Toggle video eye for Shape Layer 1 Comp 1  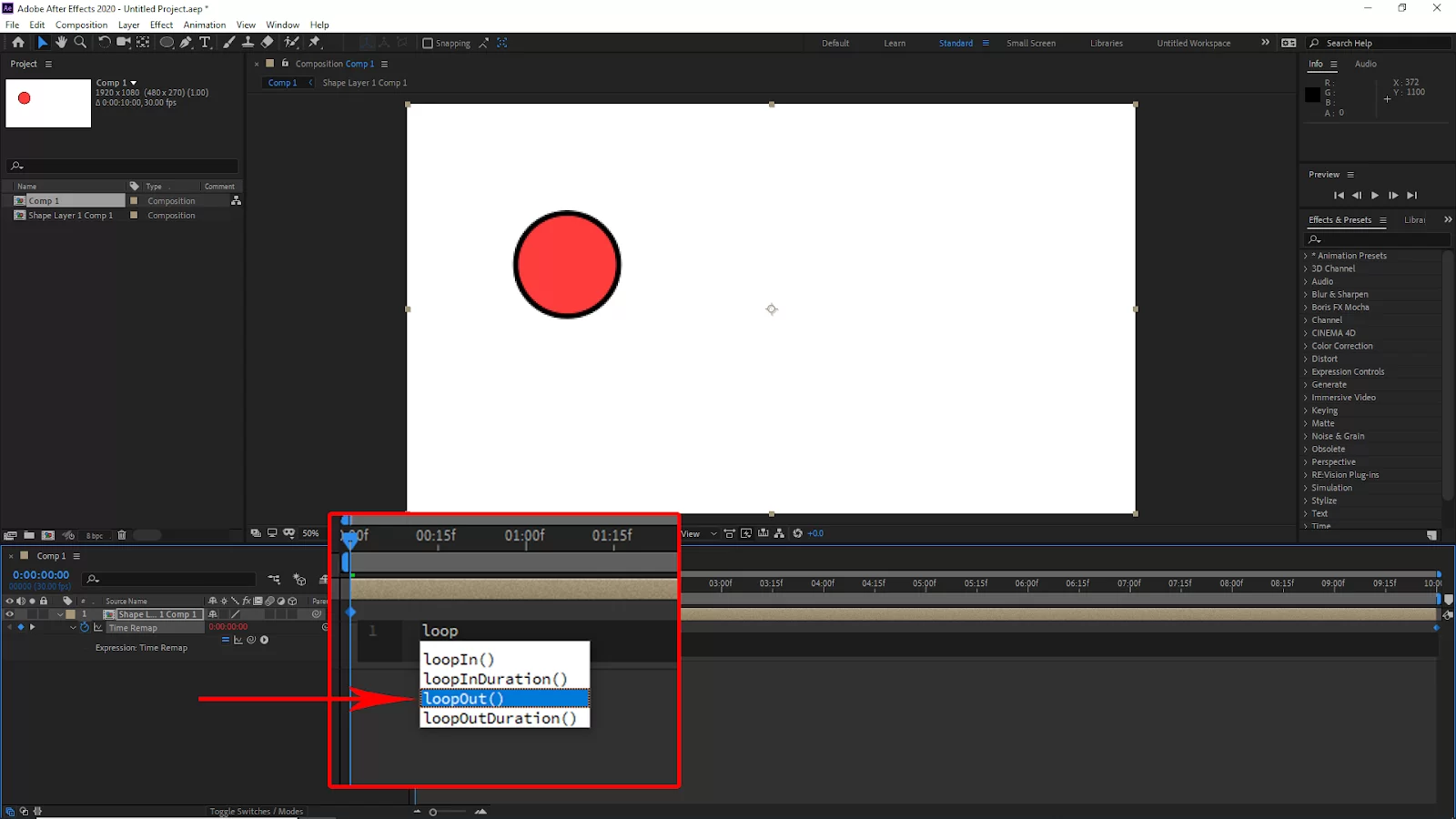(x=10, y=614)
